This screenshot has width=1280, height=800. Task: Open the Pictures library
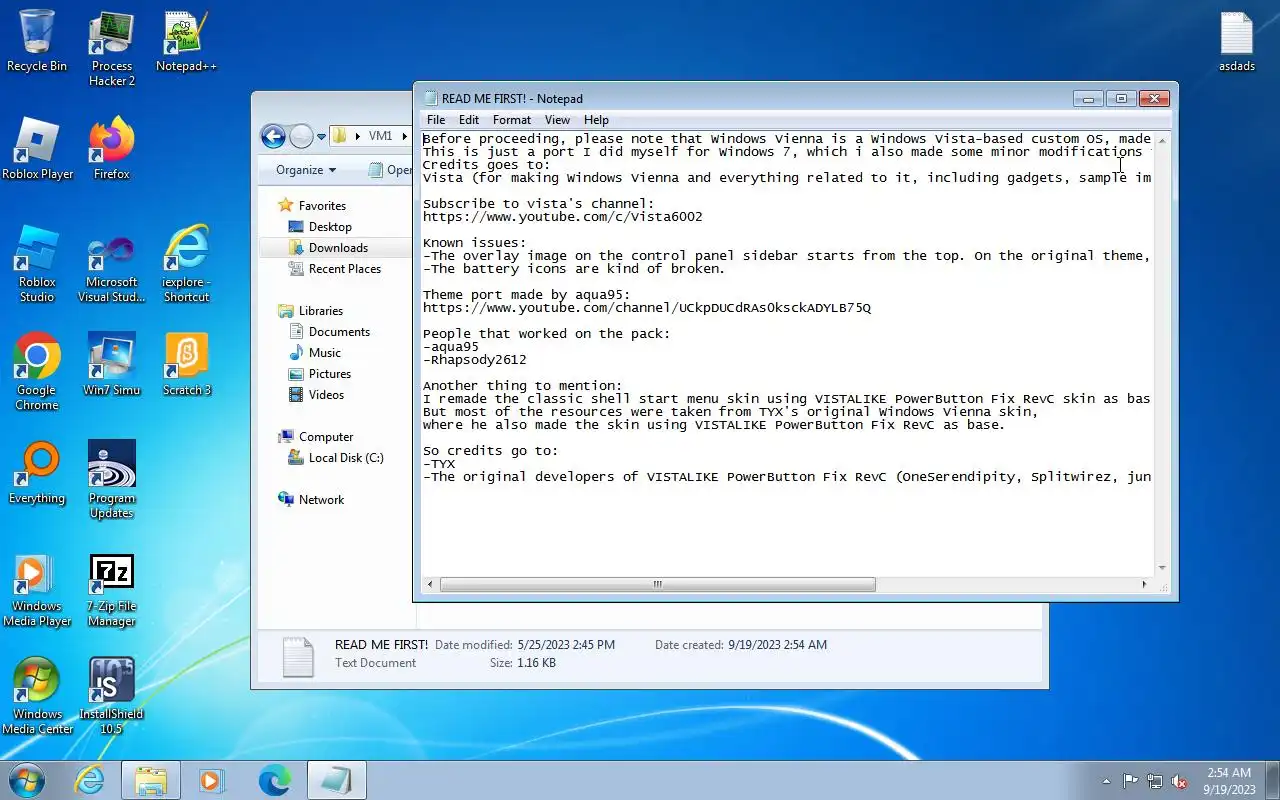330,374
